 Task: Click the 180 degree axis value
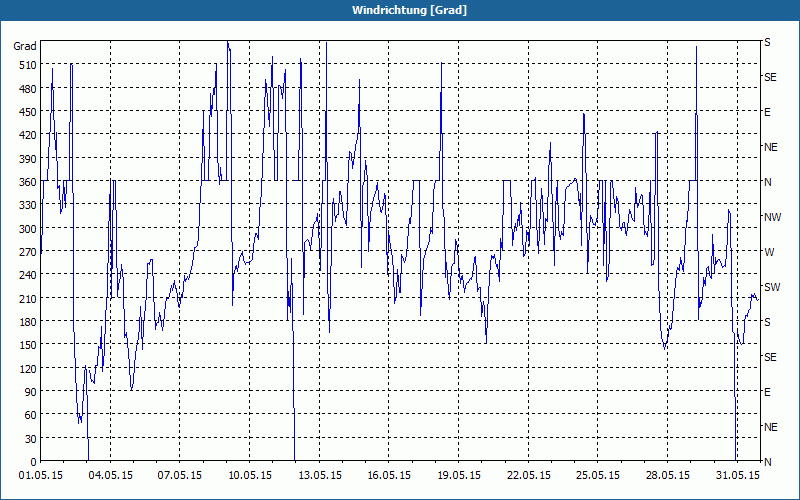[28, 322]
